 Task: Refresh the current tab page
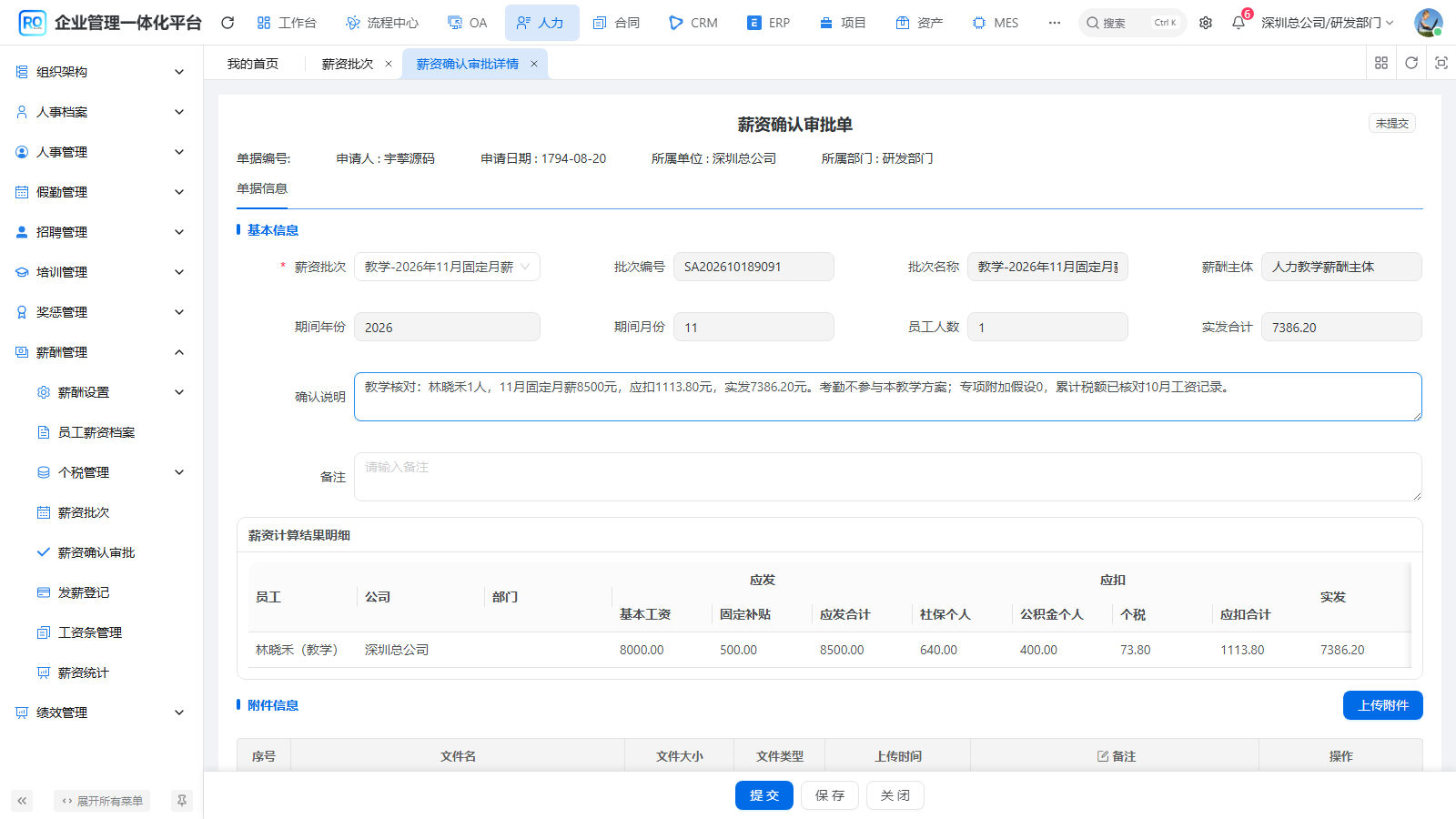[1411, 63]
